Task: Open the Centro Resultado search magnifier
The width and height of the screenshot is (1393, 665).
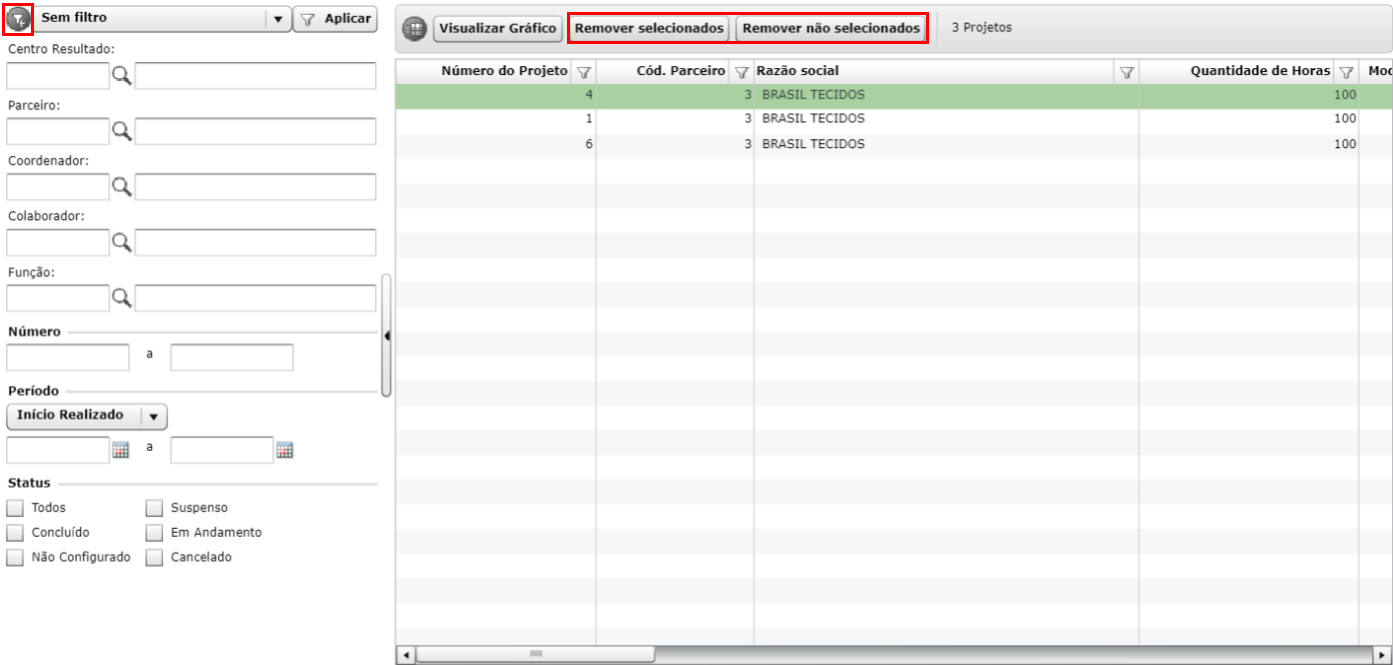Action: coord(122,76)
